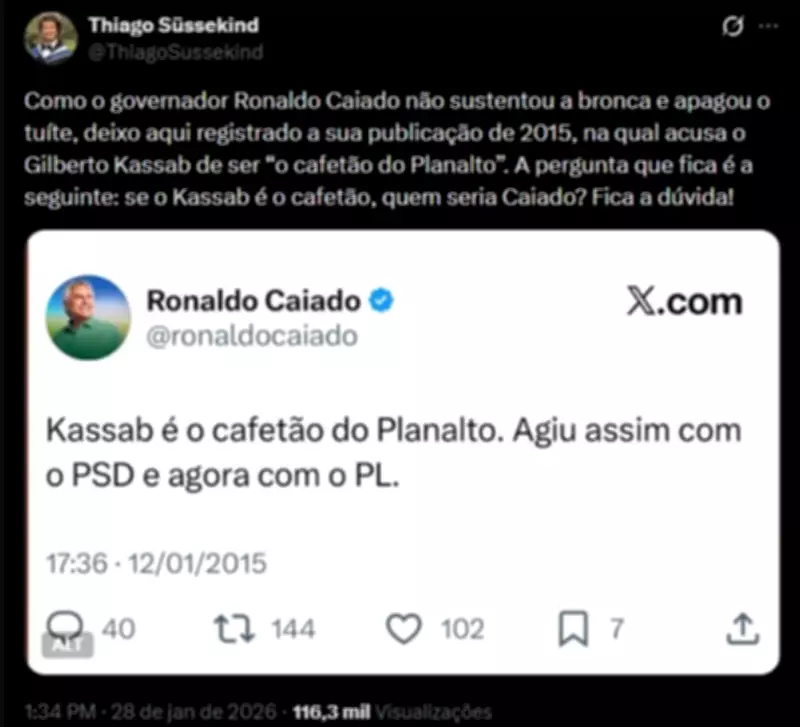Click the blue verified badge beside Caiado

pyautogui.click(x=381, y=300)
